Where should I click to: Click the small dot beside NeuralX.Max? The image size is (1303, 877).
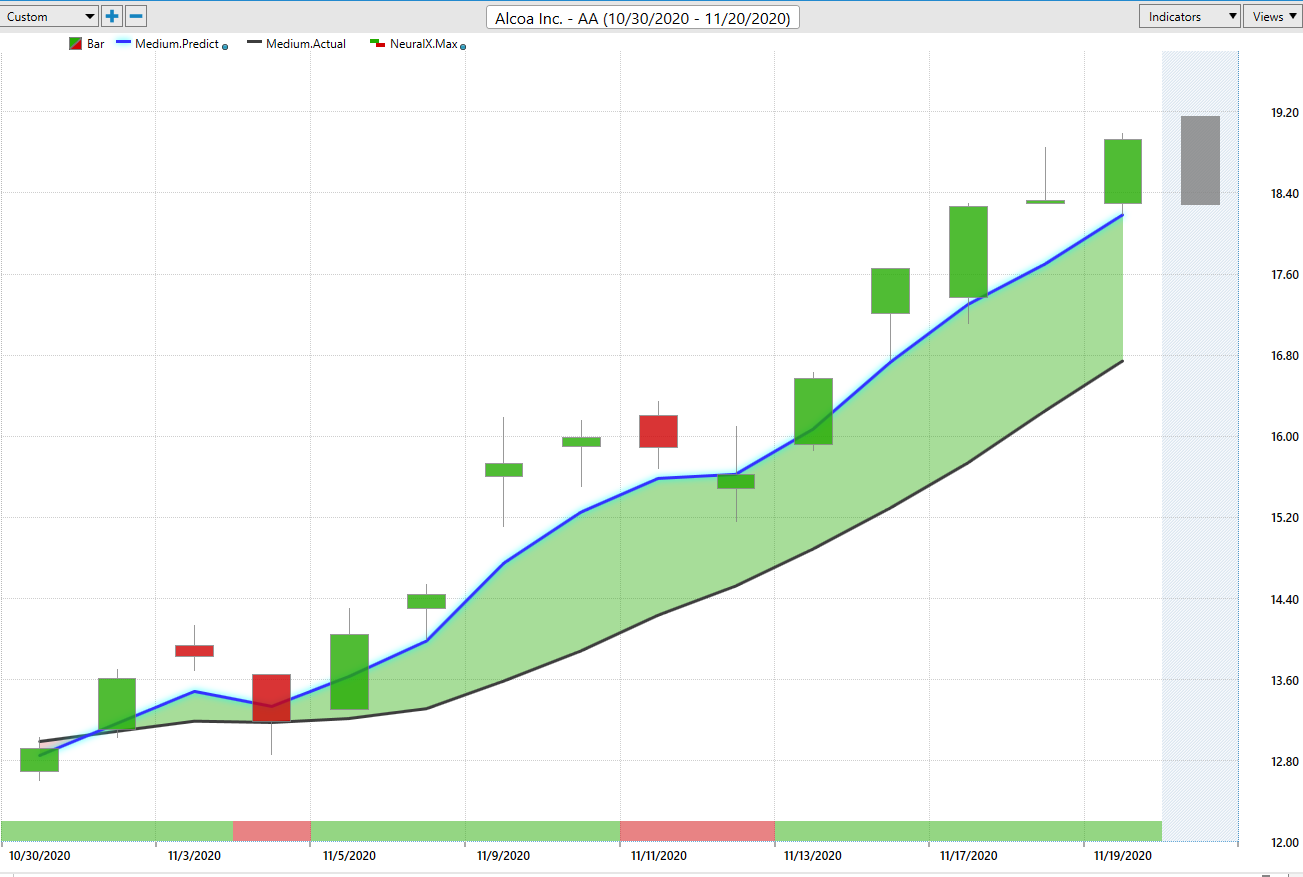(463, 47)
